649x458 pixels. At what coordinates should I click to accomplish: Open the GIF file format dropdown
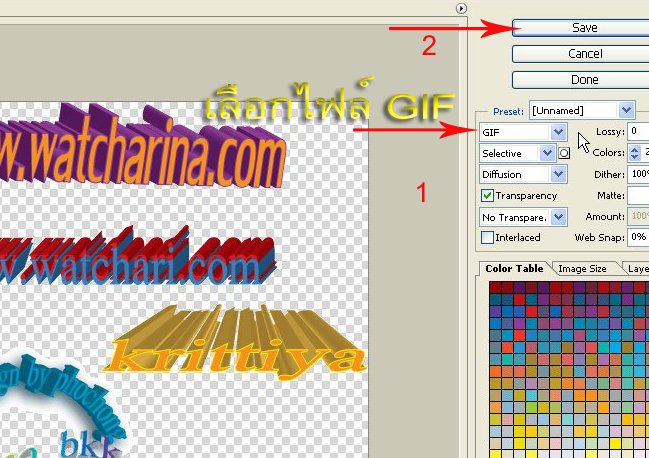tap(523, 132)
